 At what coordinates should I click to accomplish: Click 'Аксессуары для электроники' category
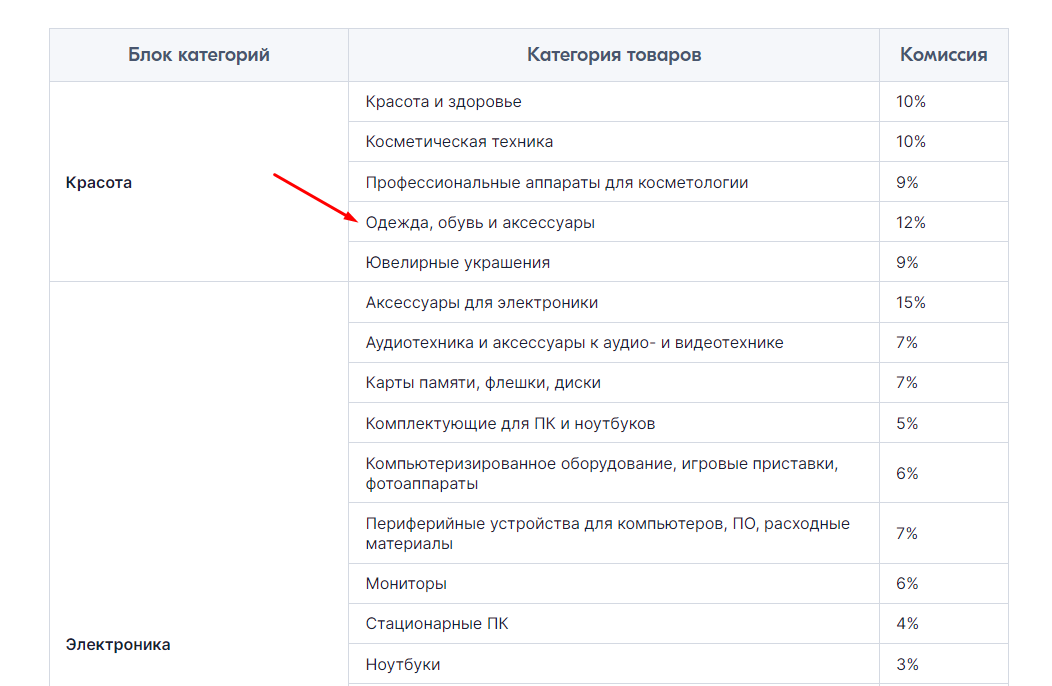(482, 303)
